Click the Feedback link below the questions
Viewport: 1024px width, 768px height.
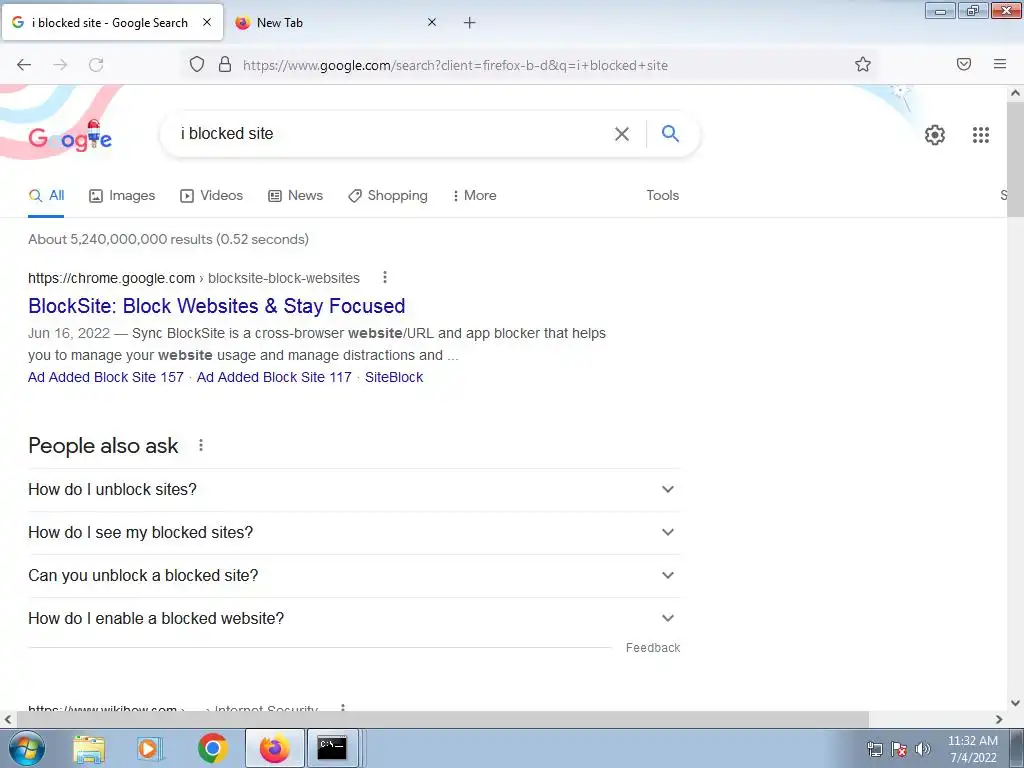653,648
